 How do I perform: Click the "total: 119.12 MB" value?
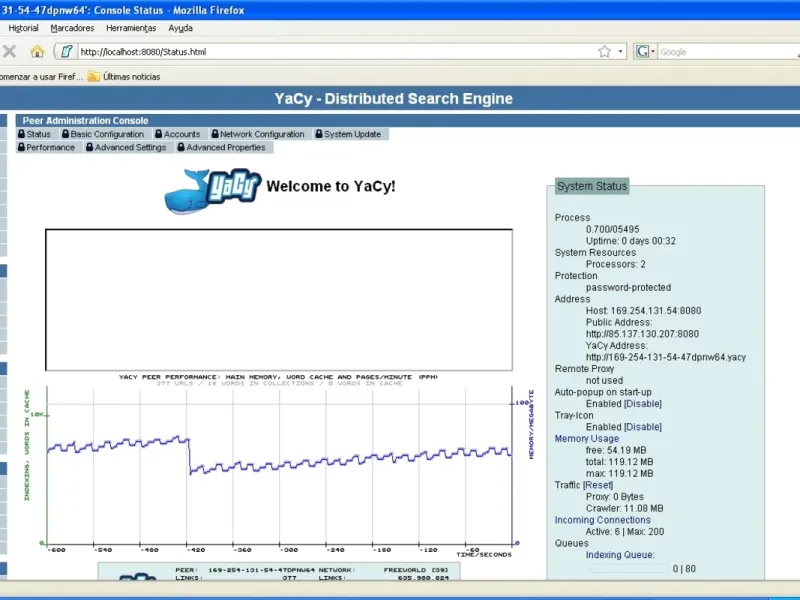(619, 462)
